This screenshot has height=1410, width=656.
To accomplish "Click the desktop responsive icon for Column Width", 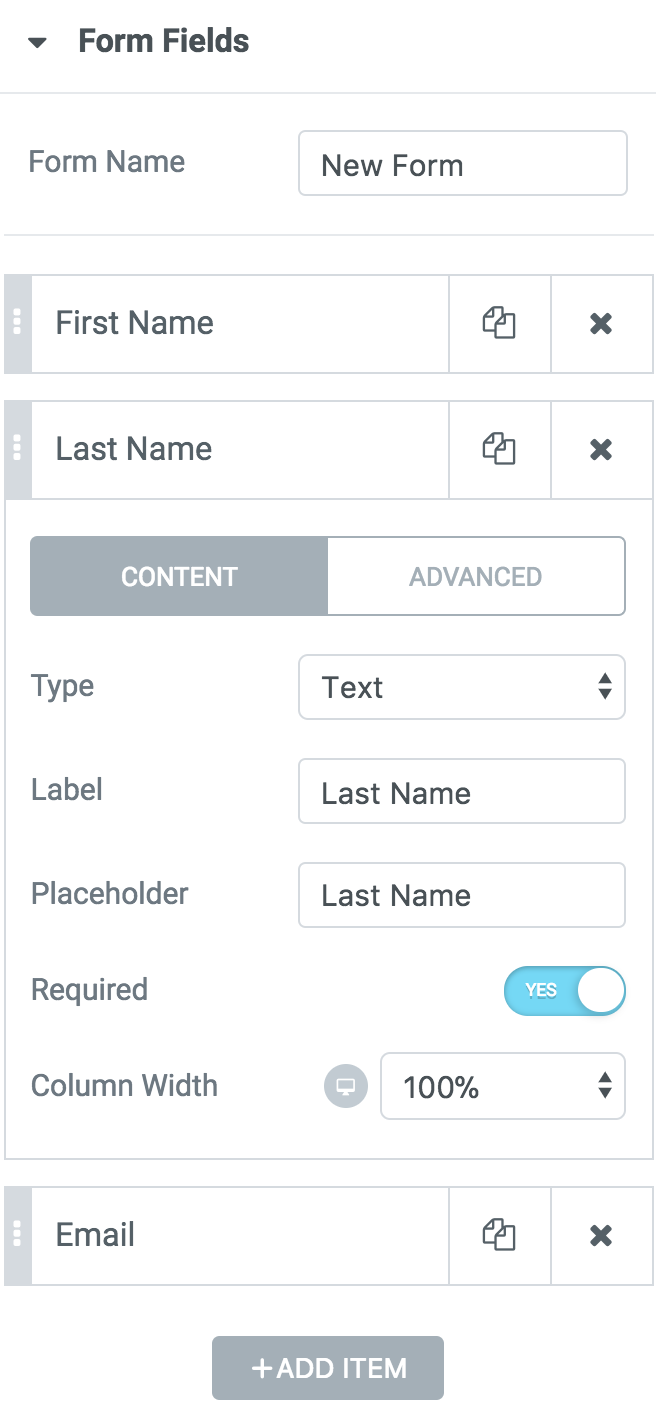I will click(346, 1087).
